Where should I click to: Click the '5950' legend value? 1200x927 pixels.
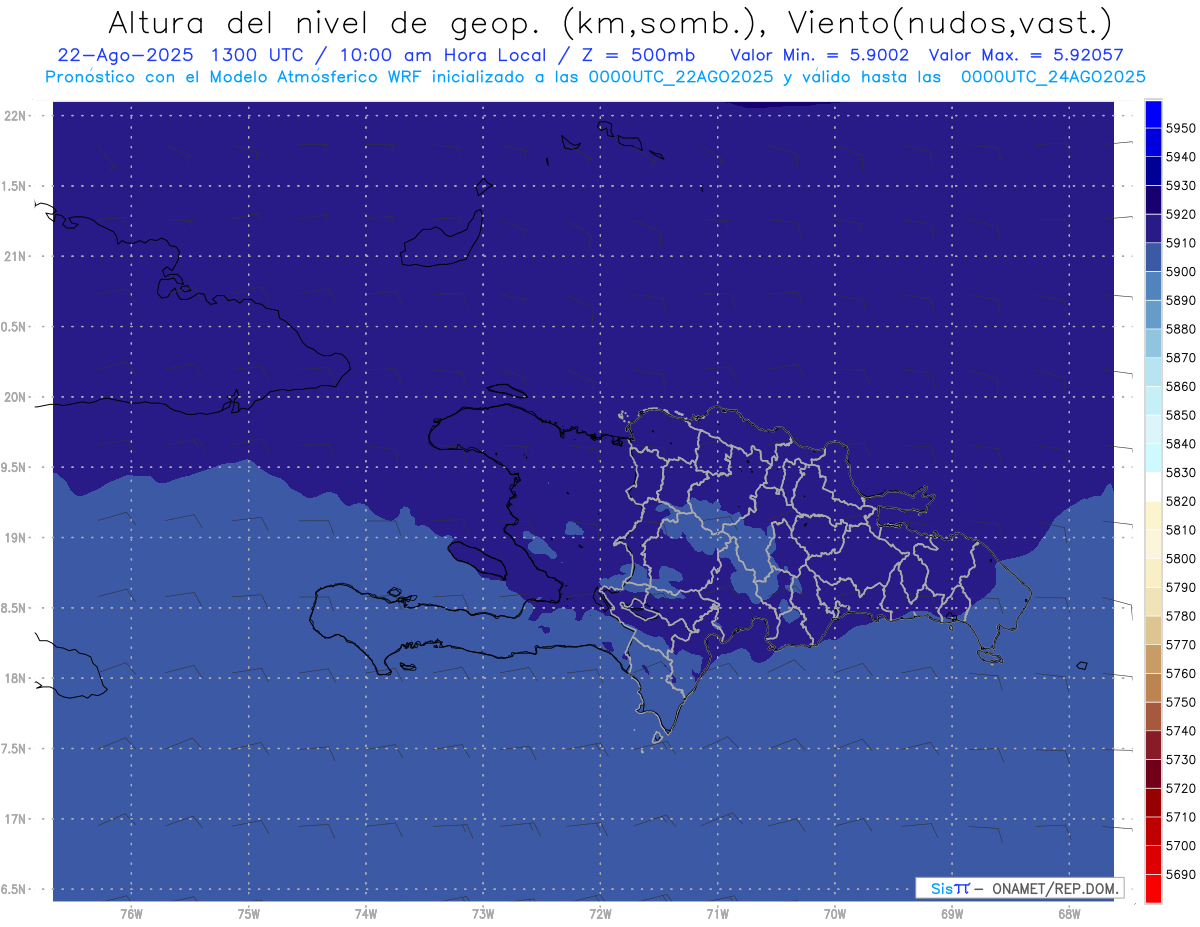(x=1180, y=129)
